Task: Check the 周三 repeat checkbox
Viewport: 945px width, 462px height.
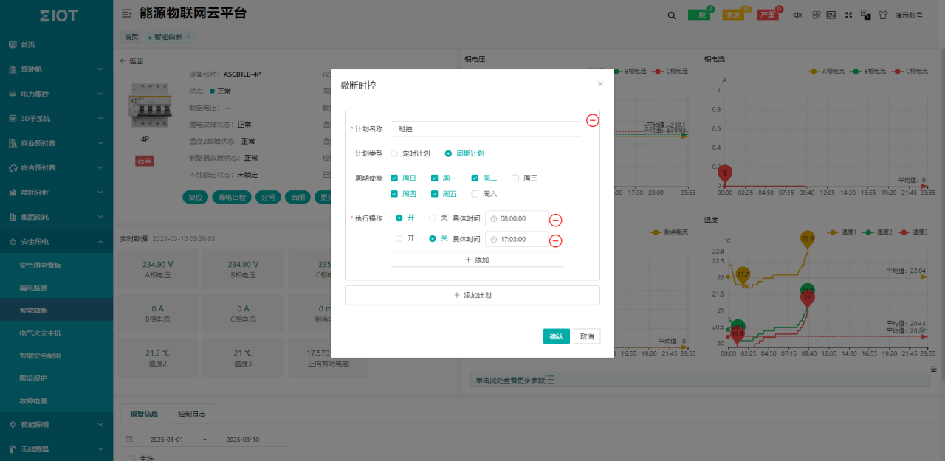Action: tap(515, 178)
